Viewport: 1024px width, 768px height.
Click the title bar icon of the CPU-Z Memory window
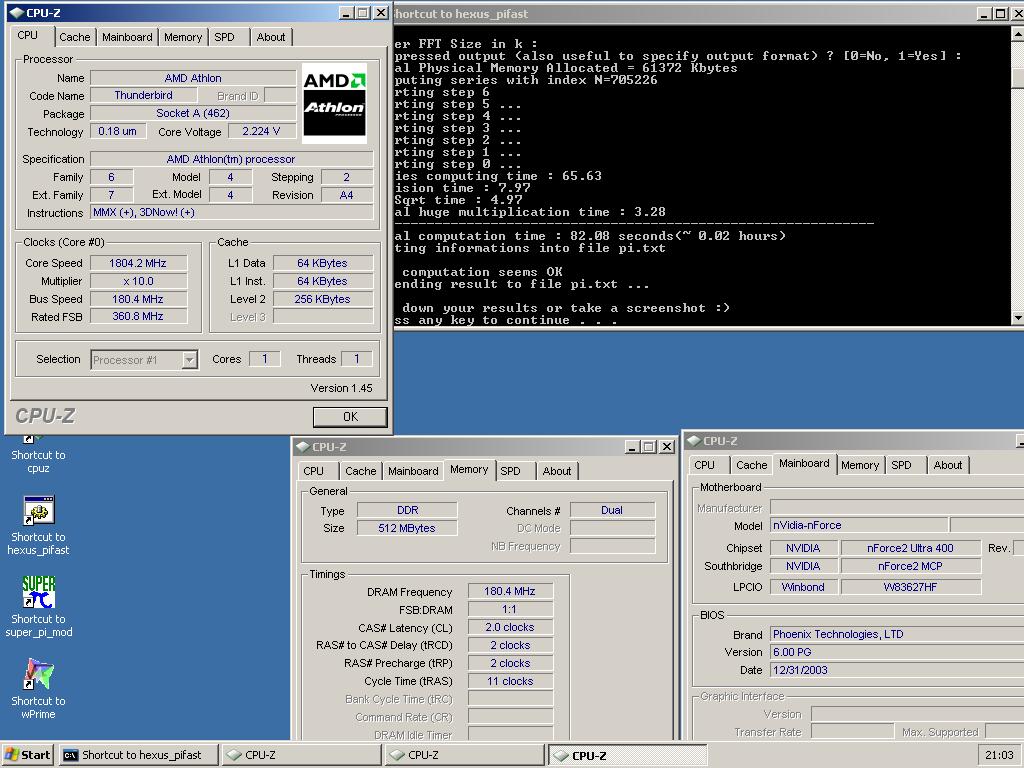tap(302, 447)
